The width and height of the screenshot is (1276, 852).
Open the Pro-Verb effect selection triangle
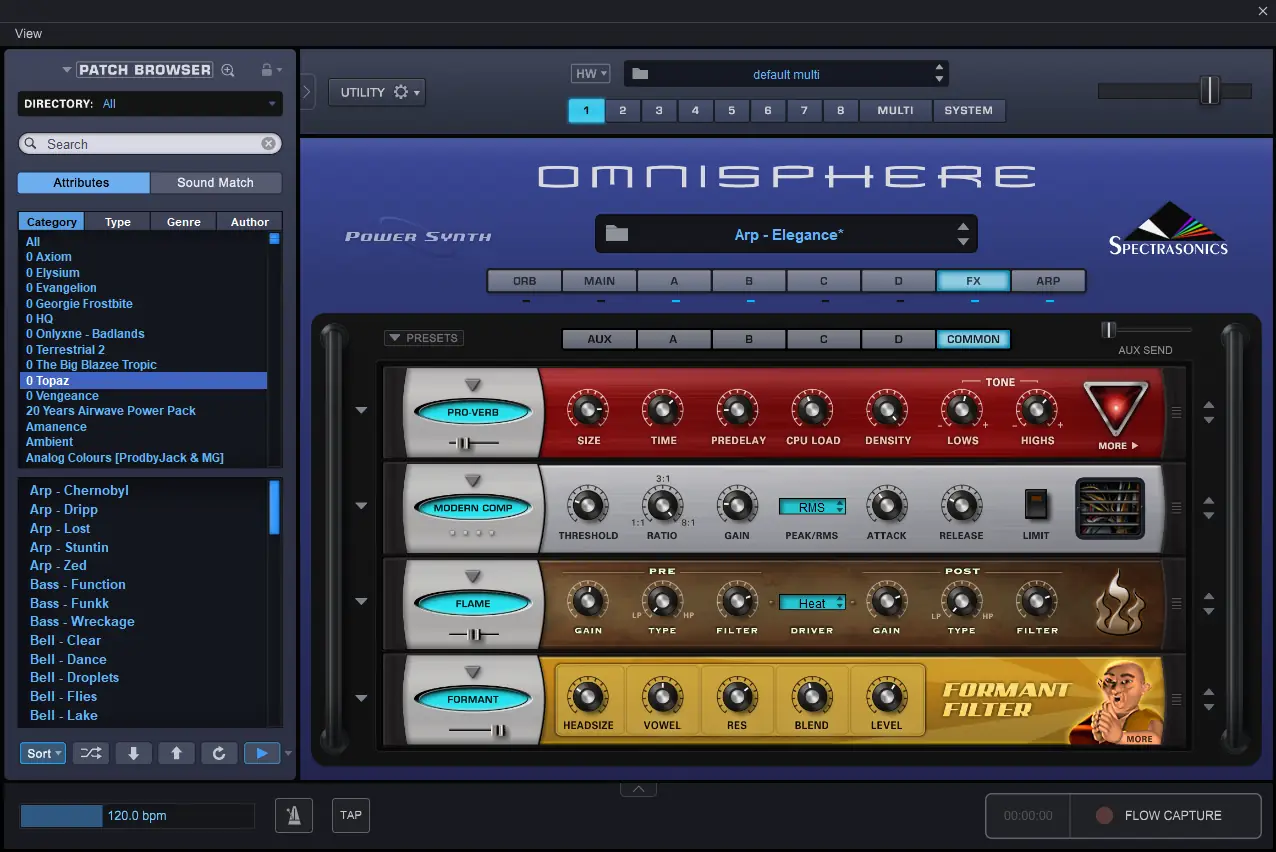473,385
